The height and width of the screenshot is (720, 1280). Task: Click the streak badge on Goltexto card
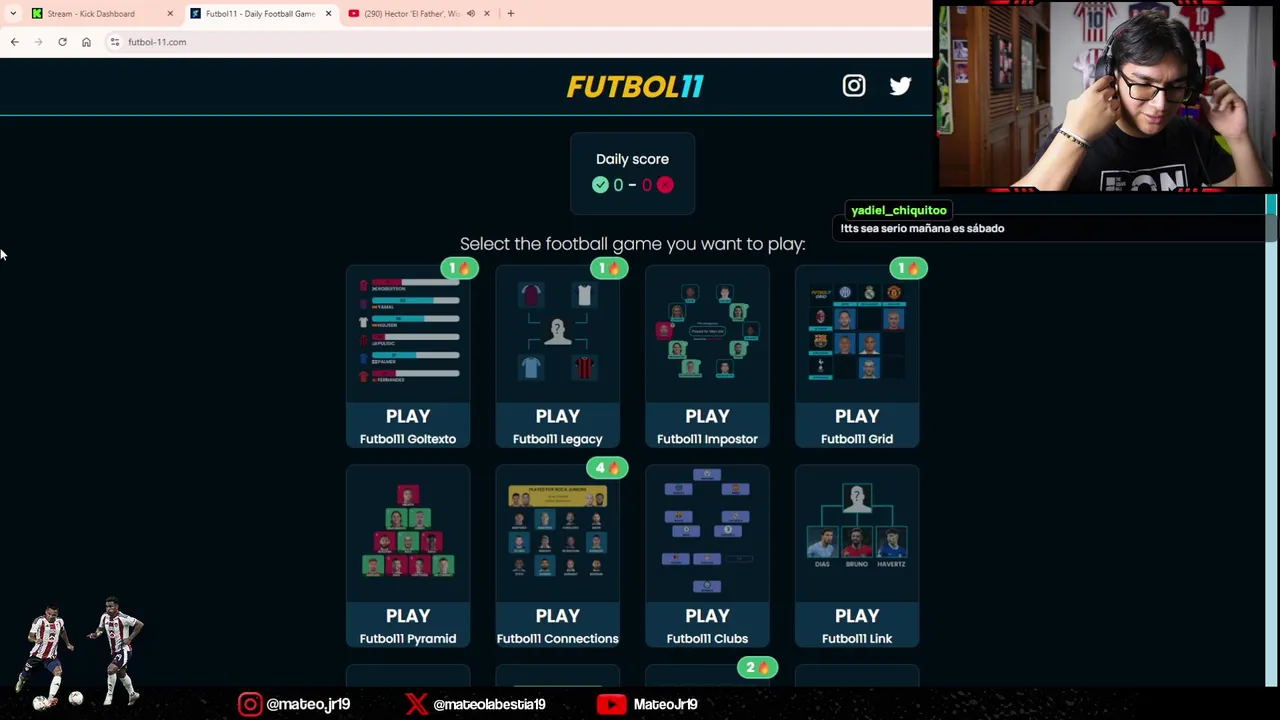pyautogui.click(x=459, y=268)
